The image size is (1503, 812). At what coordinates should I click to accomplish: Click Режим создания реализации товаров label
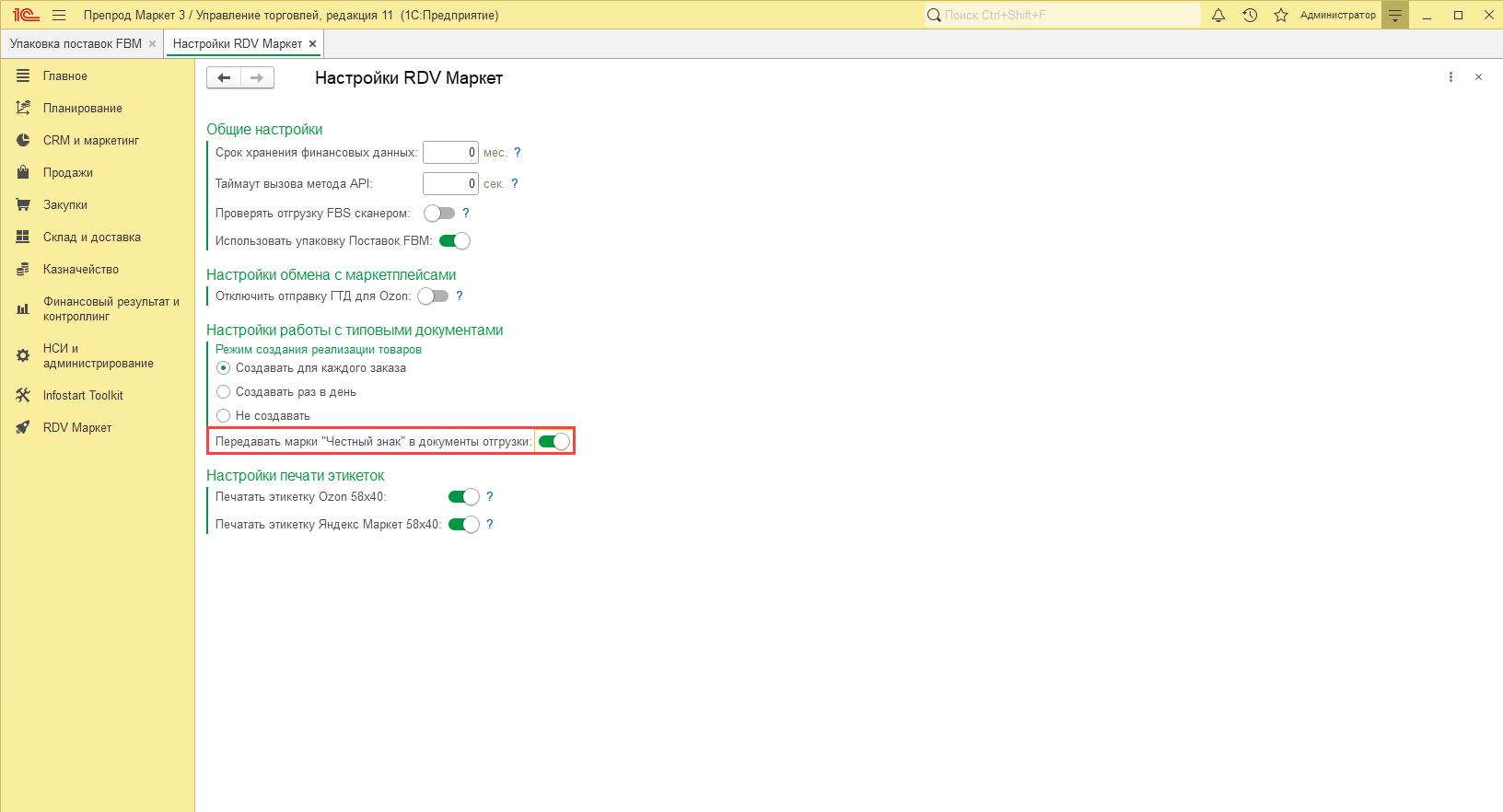pyautogui.click(x=319, y=349)
